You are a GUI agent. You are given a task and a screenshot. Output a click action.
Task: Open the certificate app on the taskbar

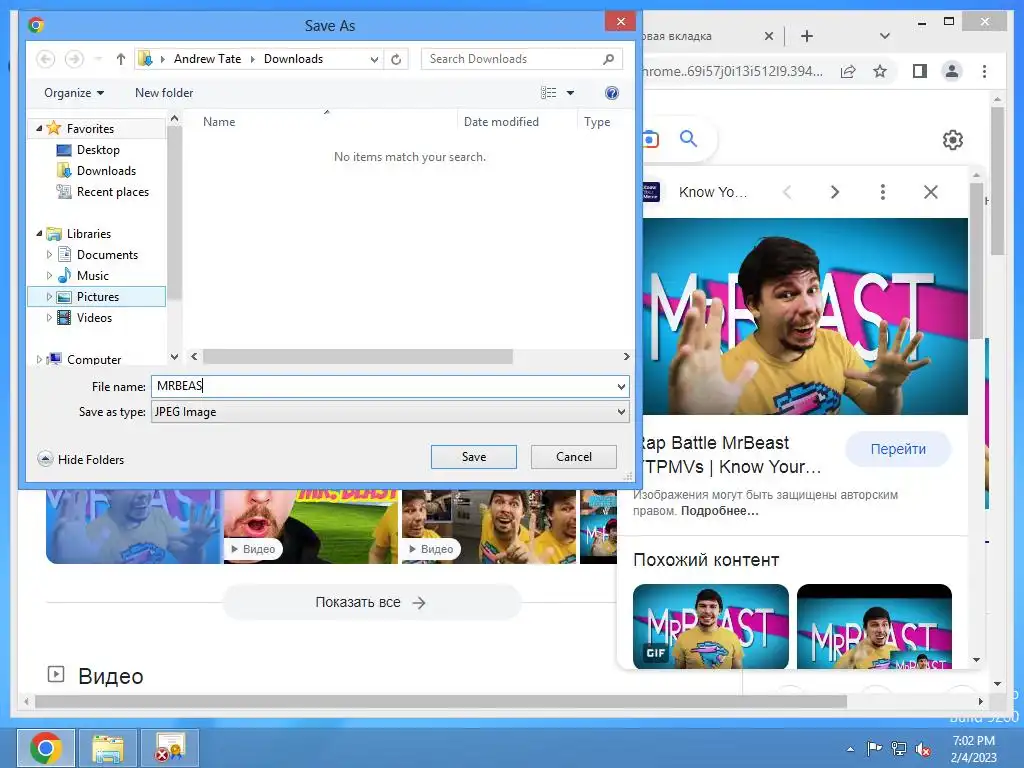click(170, 748)
